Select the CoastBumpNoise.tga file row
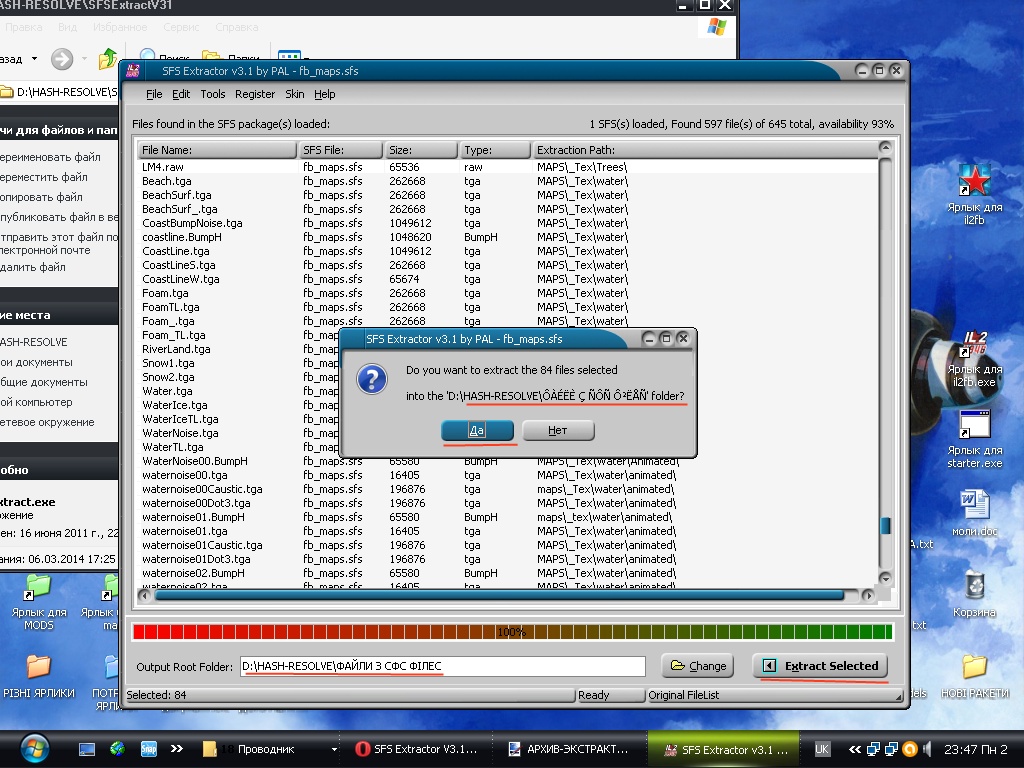 [x=508, y=223]
